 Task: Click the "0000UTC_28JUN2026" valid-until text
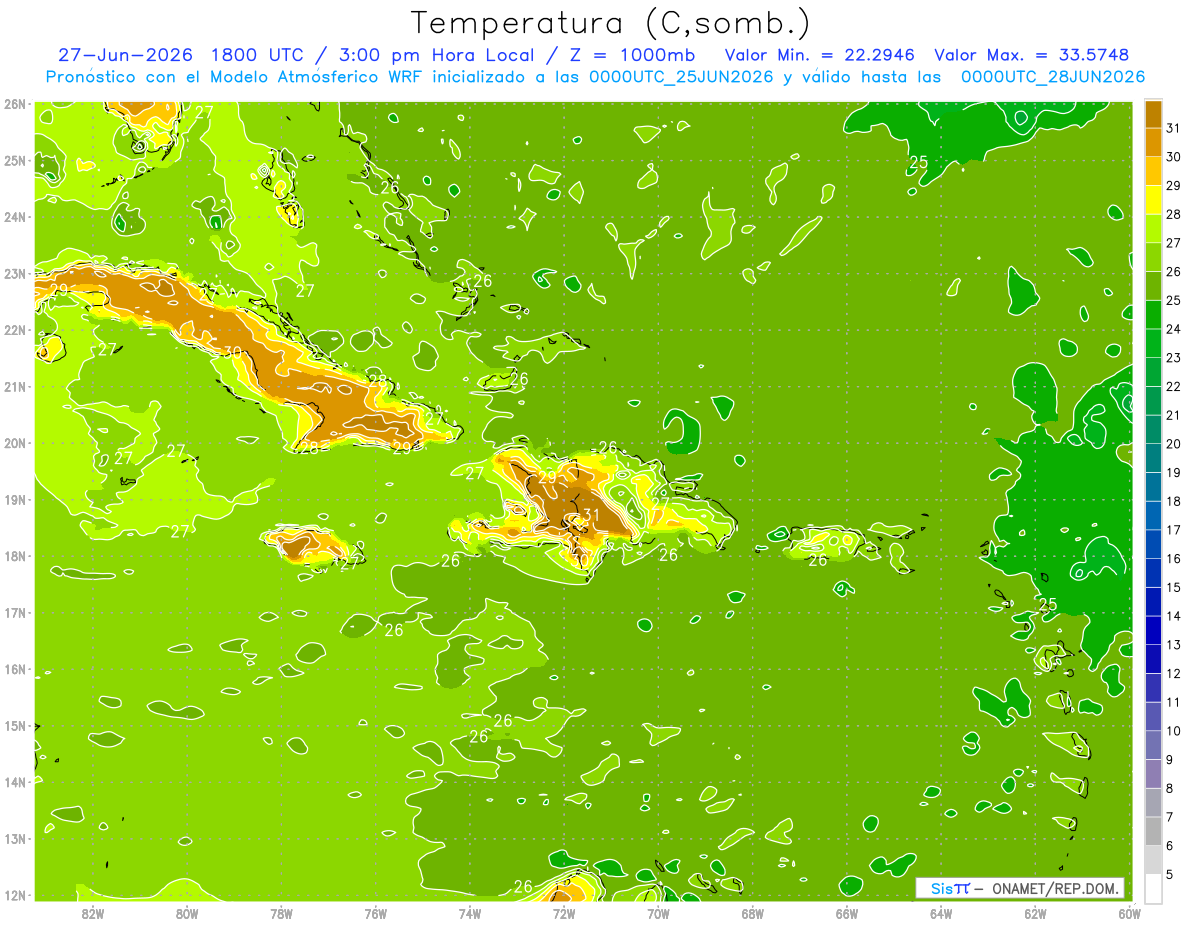(1053, 77)
